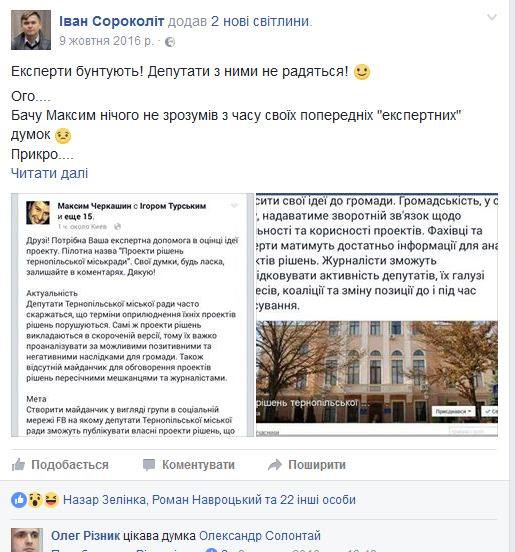The width and height of the screenshot is (515, 552).
Task: Open Олег Різник commenter profile
Action: point(85,536)
